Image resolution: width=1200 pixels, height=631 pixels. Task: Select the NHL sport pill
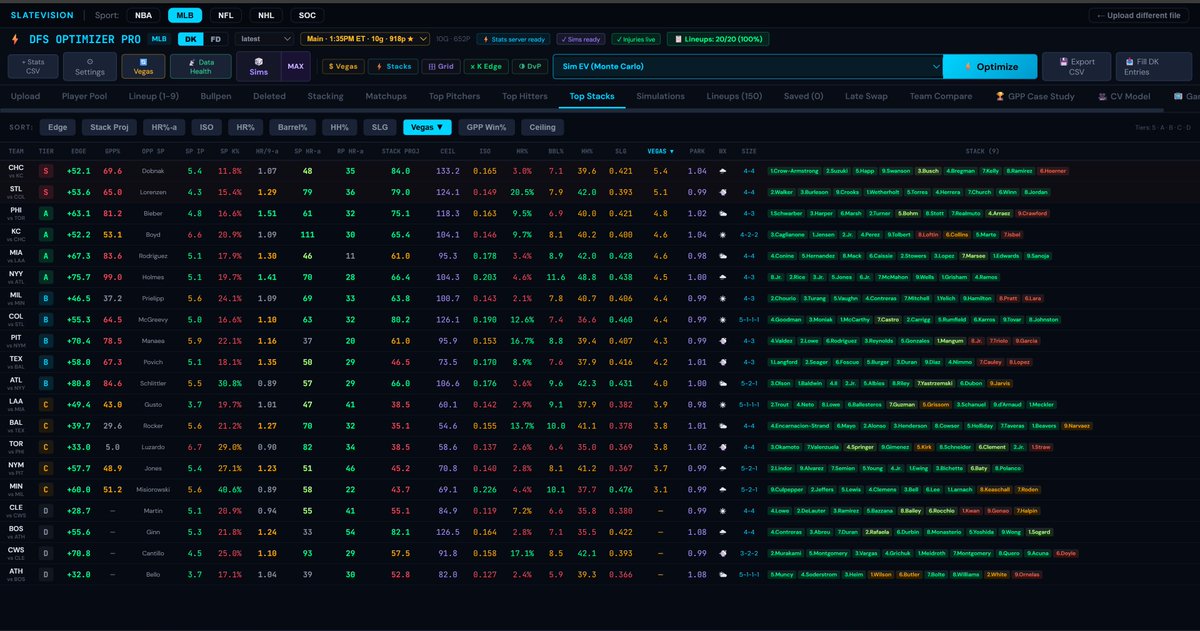click(265, 15)
